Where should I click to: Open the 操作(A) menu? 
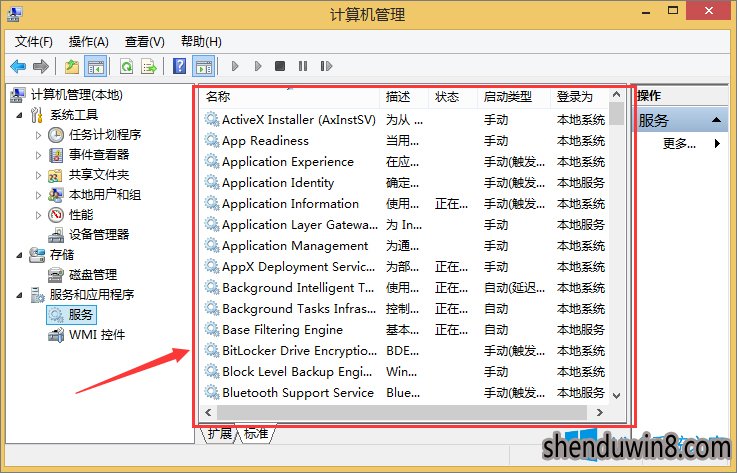click(88, 42)
